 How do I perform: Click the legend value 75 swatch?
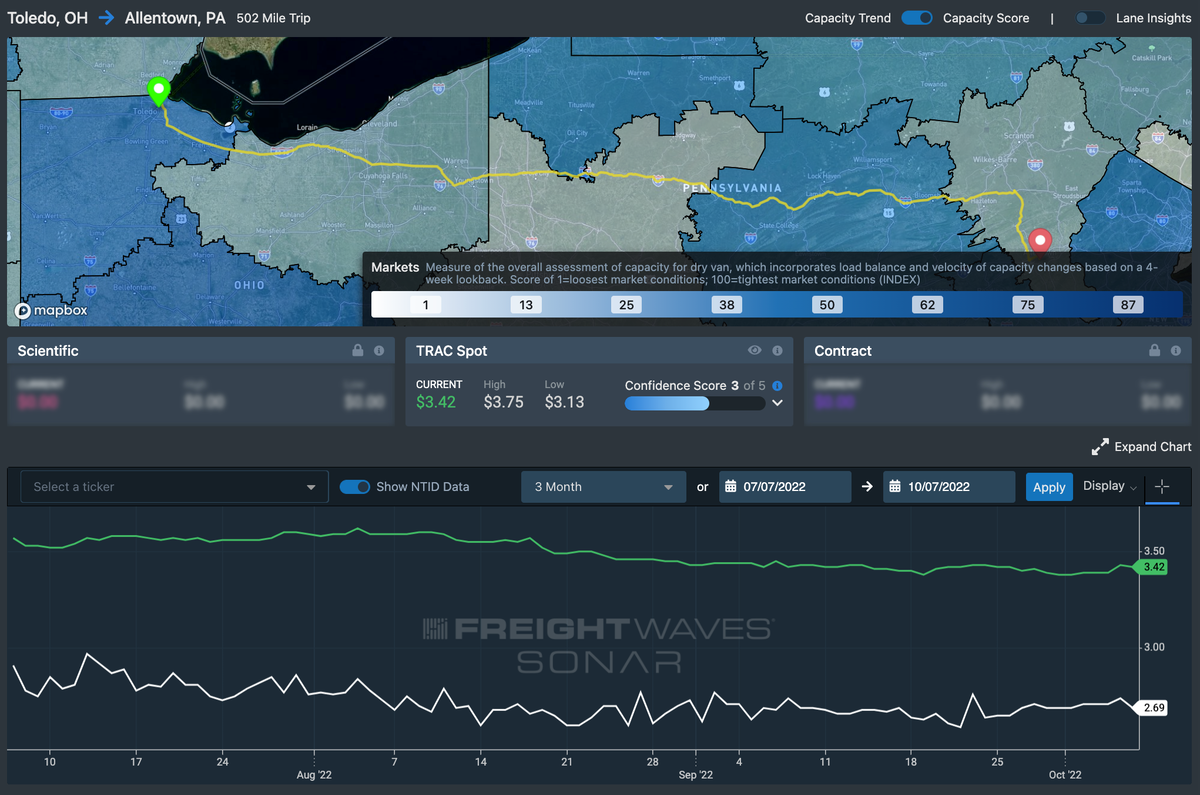click(x=1028, y=305)
